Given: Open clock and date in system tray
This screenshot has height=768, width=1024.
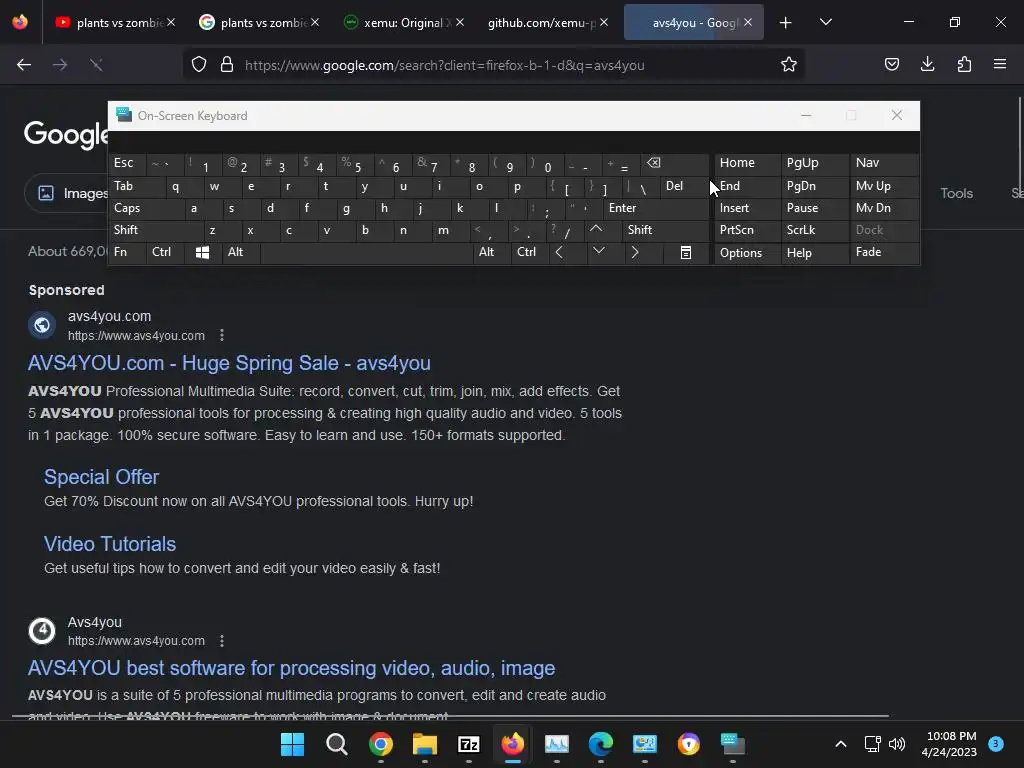Looking at the screenshot, I should point(949,744).
